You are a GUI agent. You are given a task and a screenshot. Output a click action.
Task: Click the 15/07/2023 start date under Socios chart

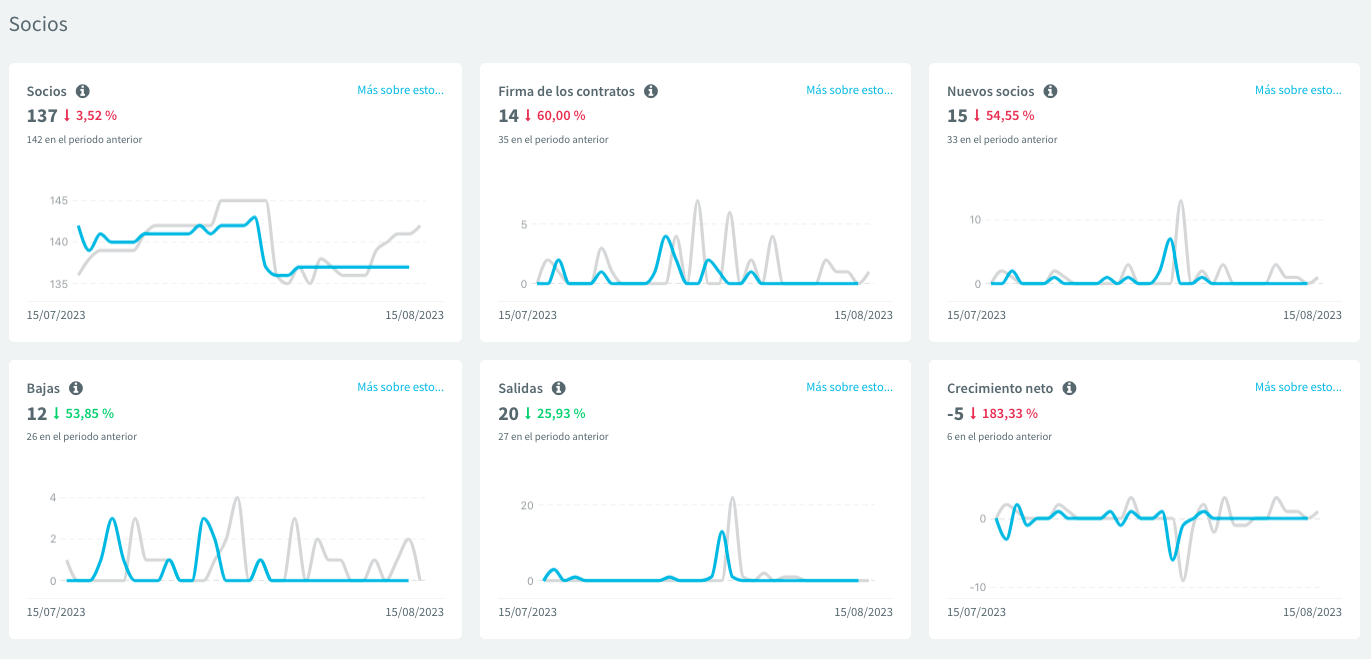pos(56,315)
